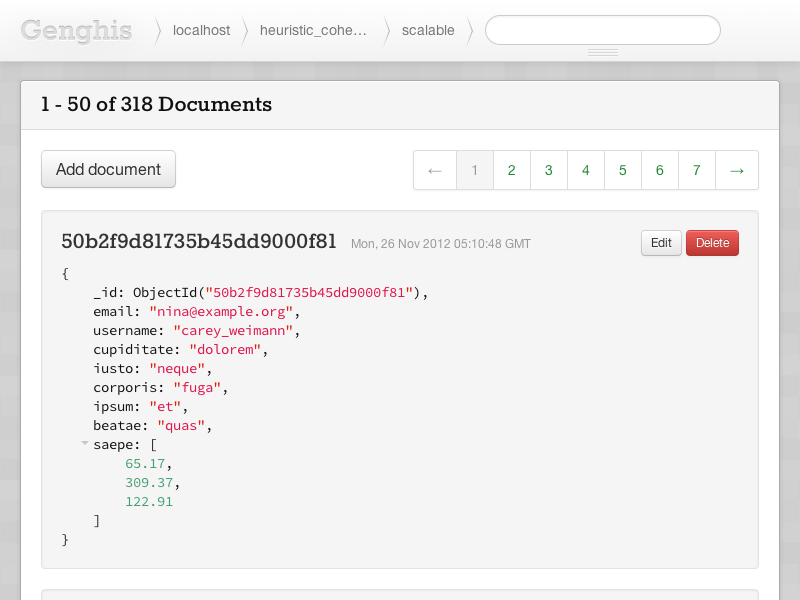Go to page 3
Viewport: 800px width, 600px height.
click(549, 170)
